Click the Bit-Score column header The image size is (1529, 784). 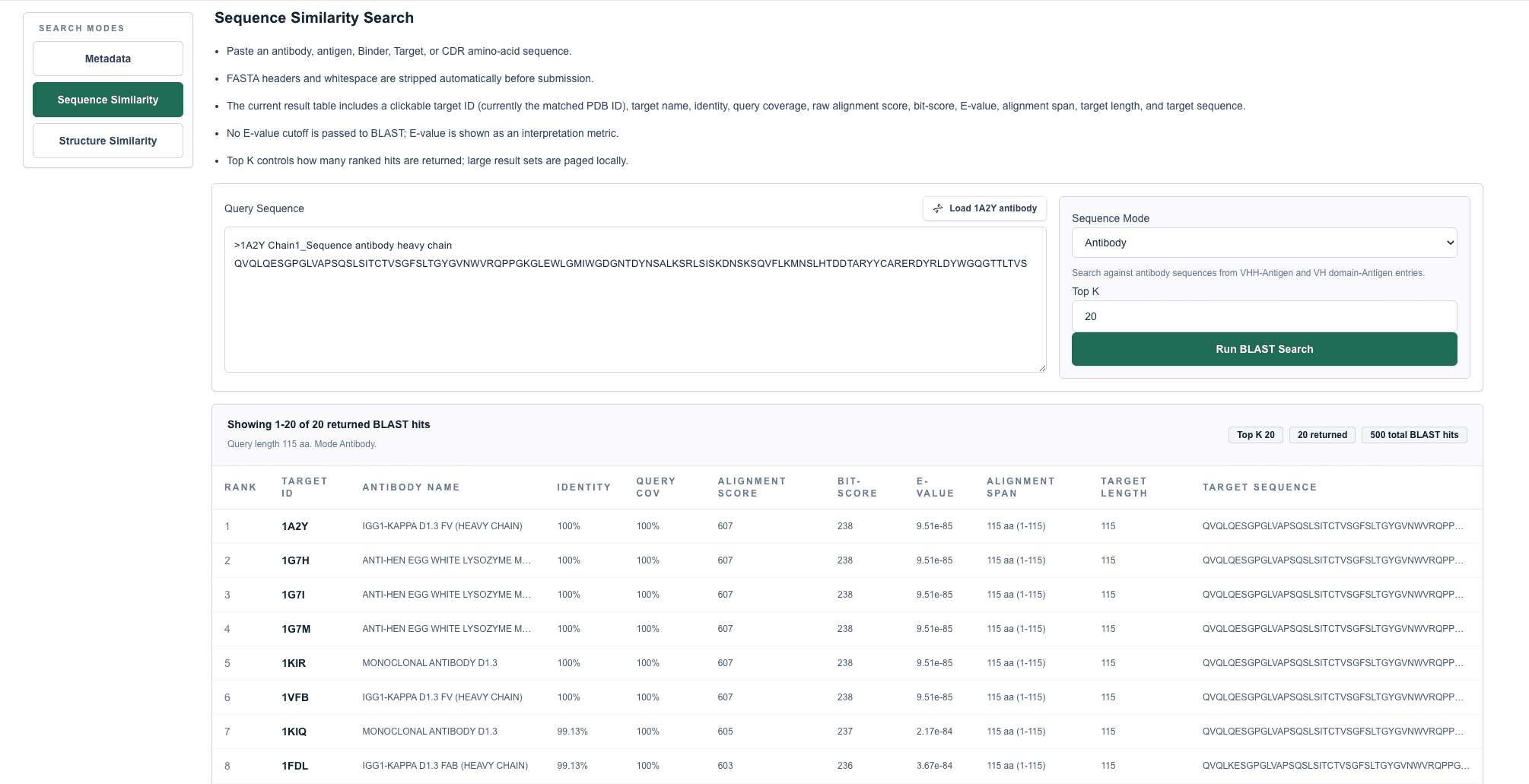click(857, 487)
